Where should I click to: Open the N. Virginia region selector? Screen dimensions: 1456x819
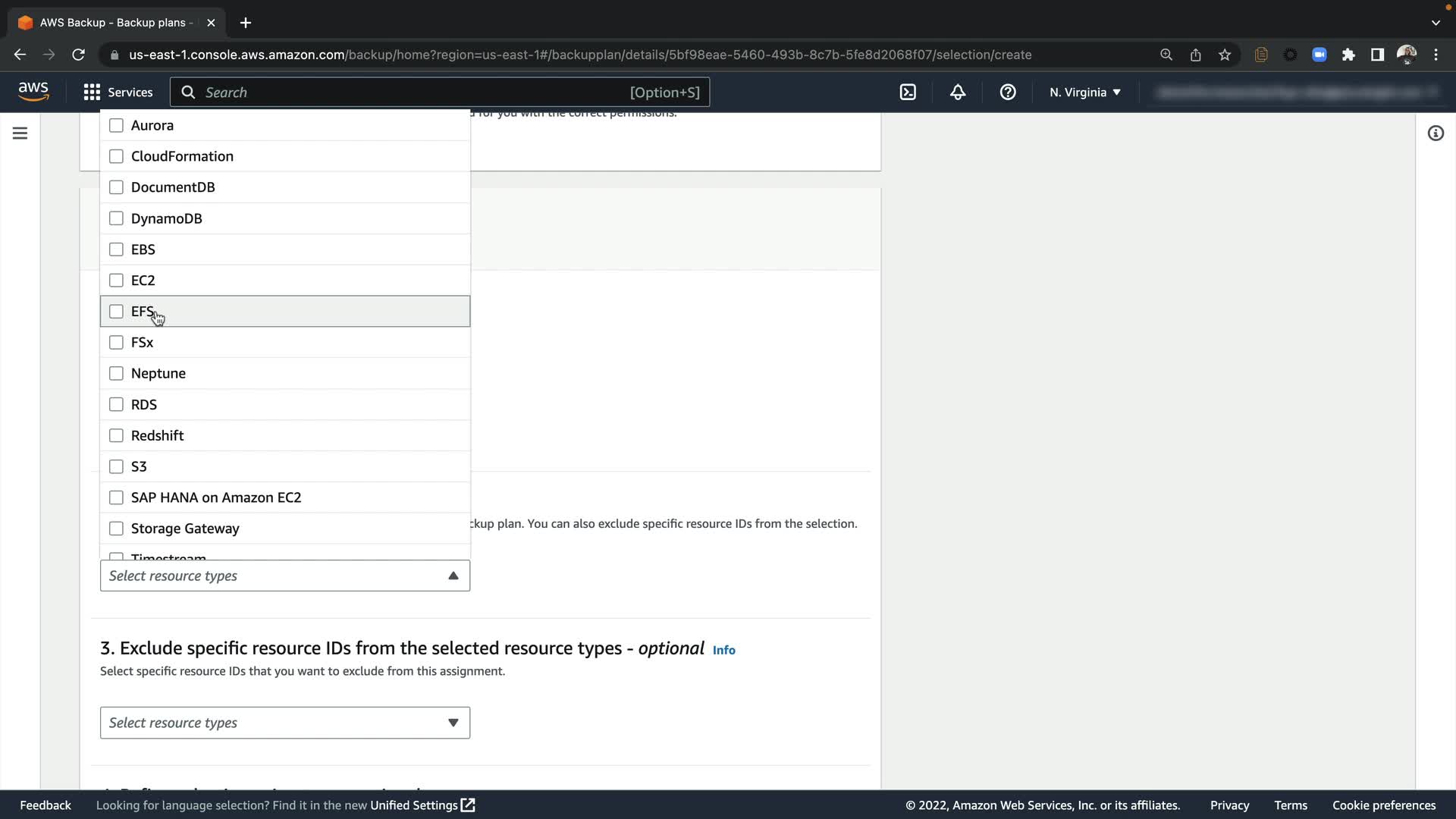coord(1084,93)
